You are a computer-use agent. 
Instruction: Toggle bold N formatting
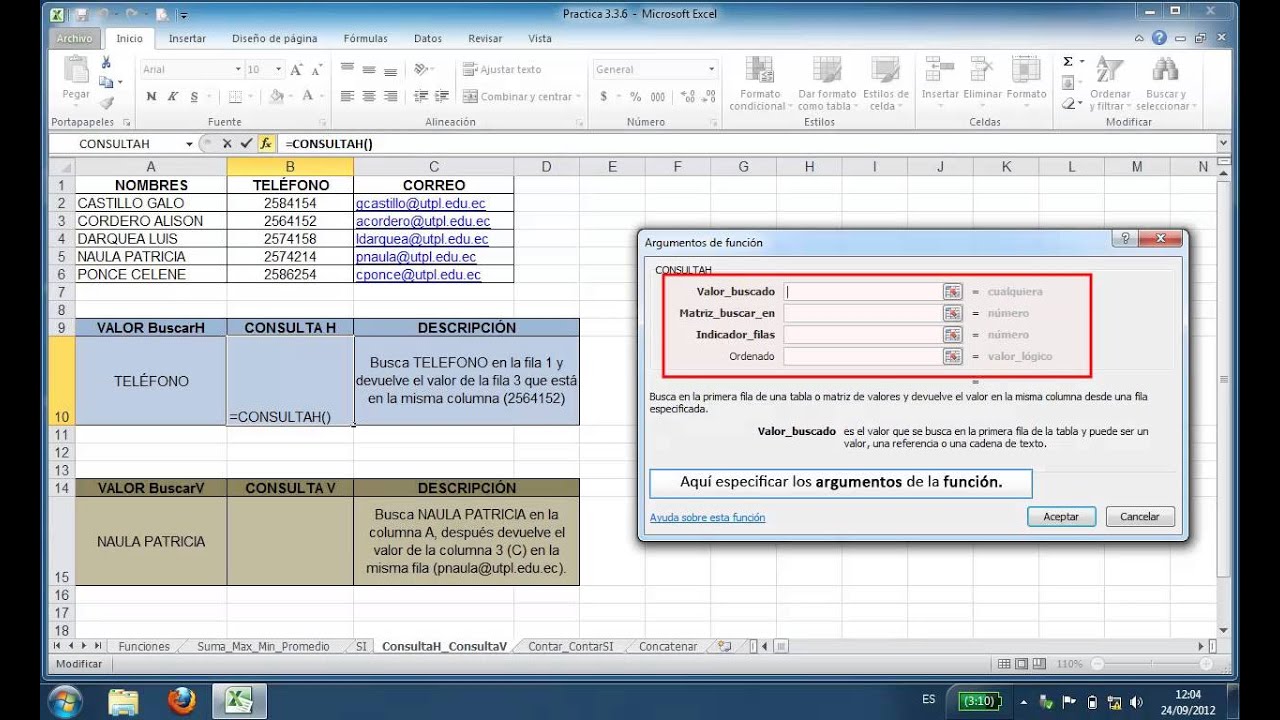pyautogui.click(x=151, y=97)
